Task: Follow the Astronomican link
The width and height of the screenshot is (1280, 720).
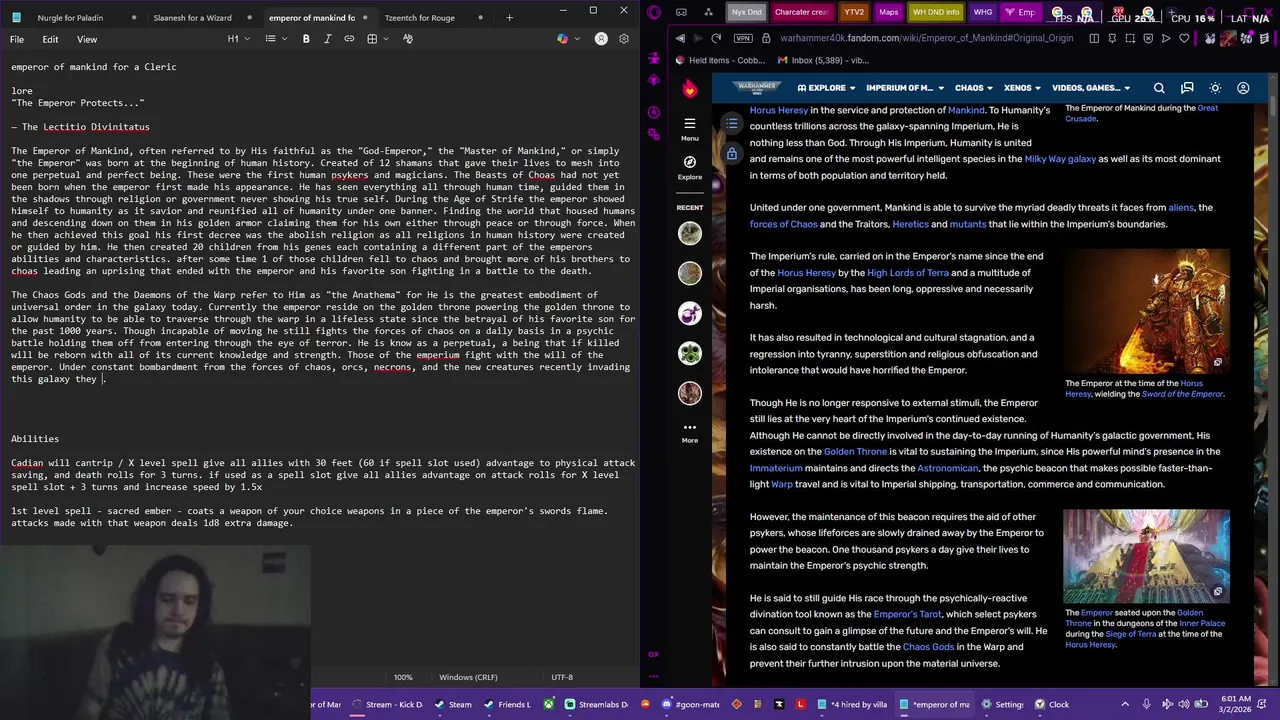Action: point(948,468)
